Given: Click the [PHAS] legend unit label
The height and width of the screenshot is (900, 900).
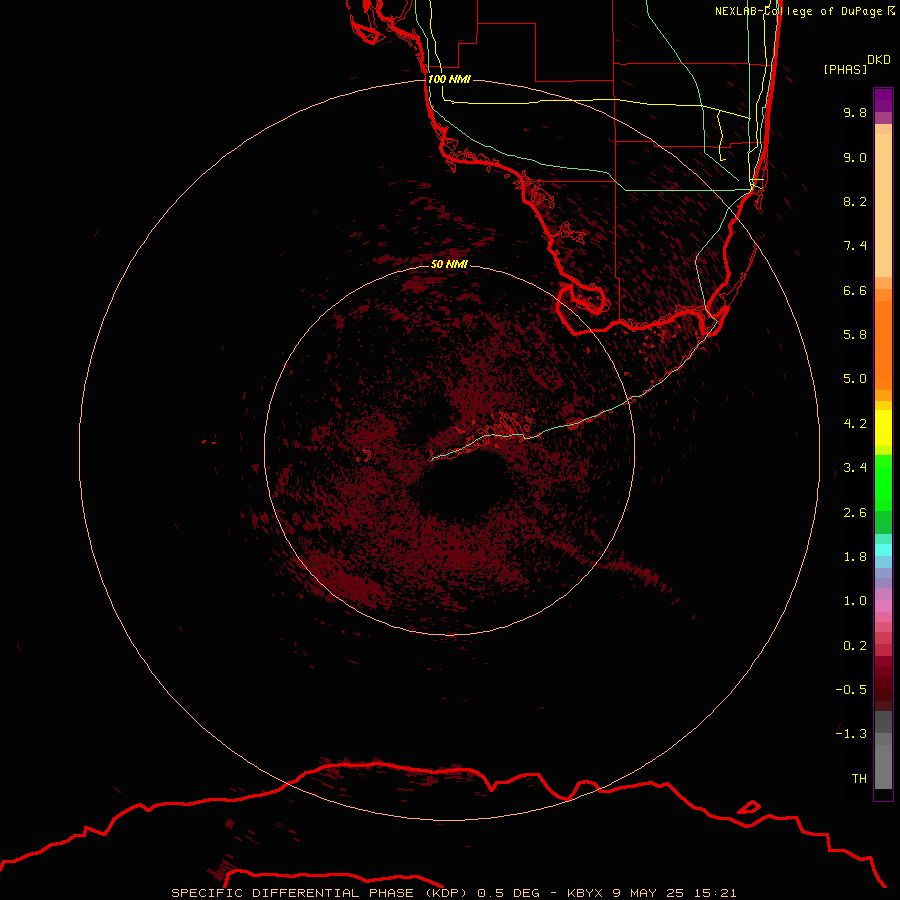Looking at the screenshot, I should (x=845, y=70).
